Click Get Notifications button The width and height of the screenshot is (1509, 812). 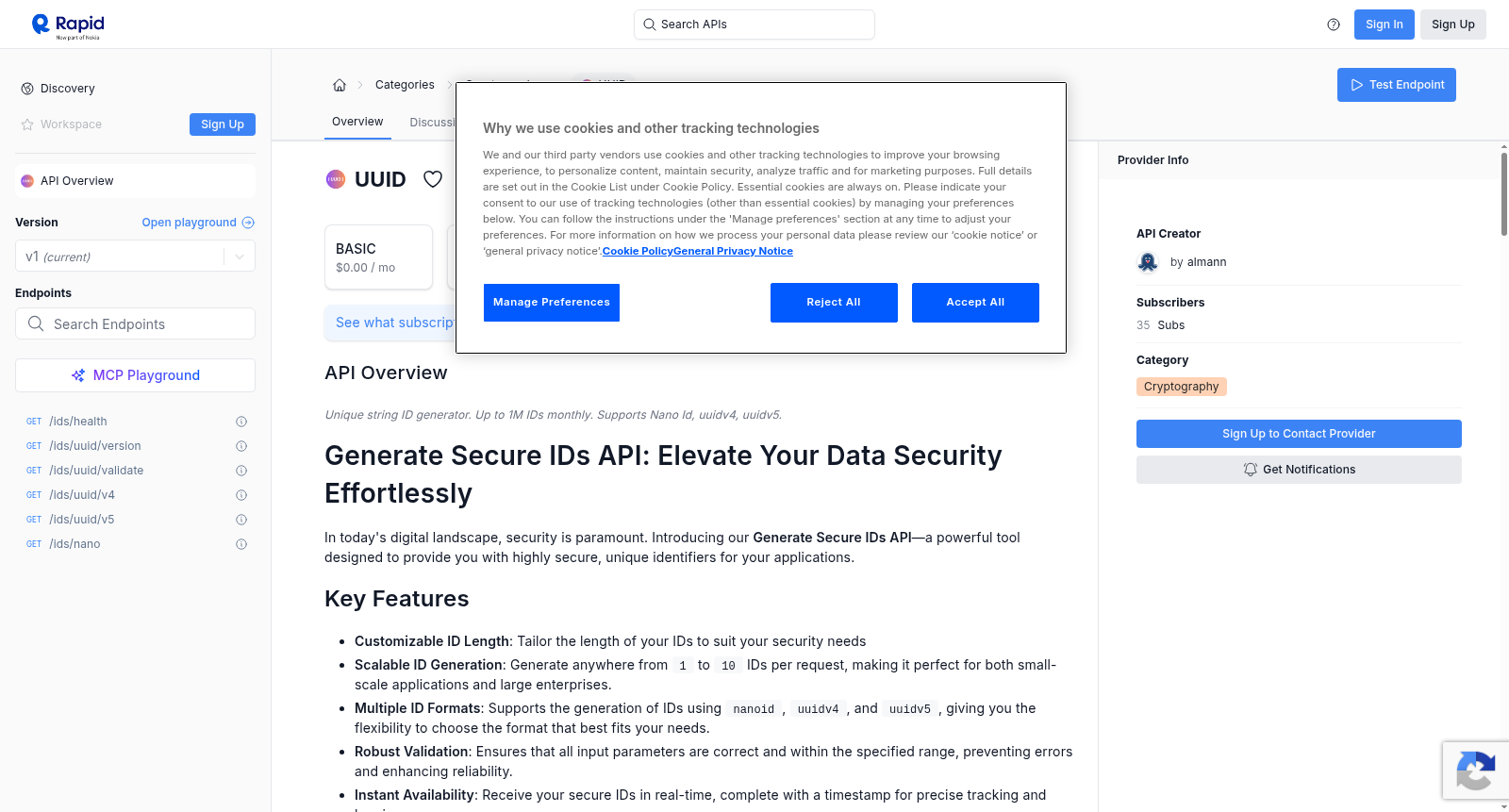1299,470
